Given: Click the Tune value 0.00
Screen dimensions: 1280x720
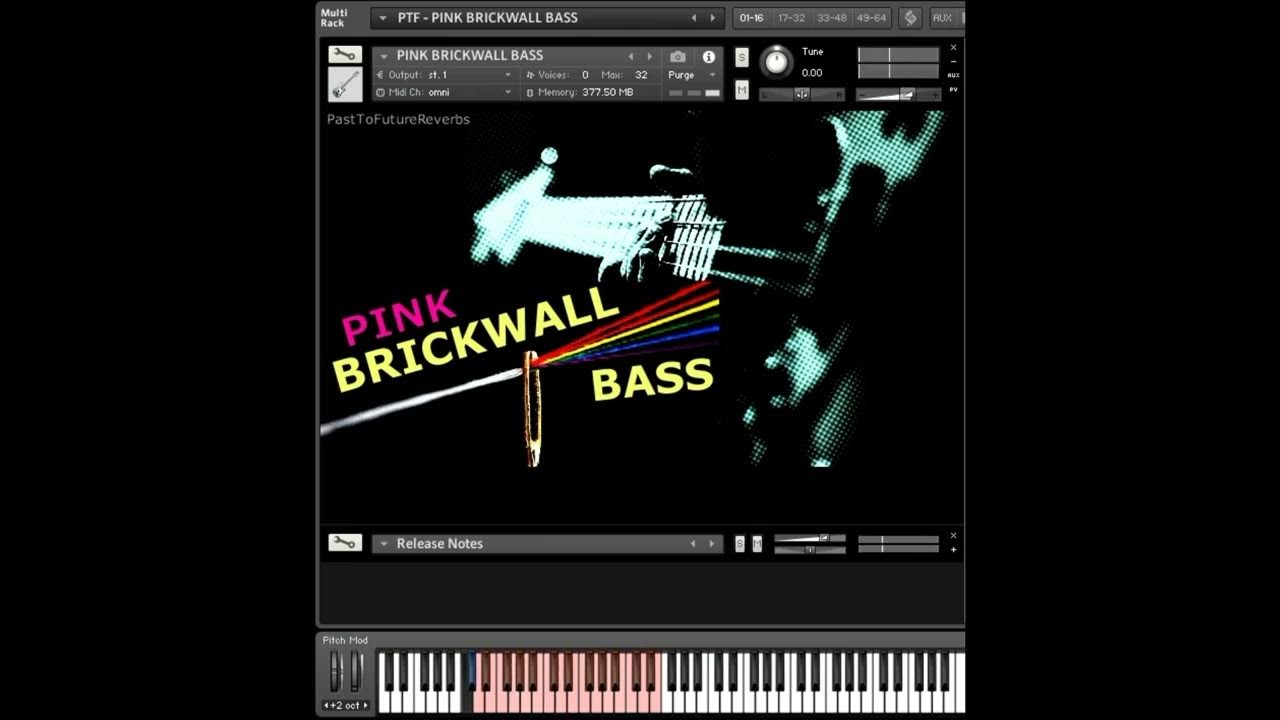Looking at the screenshot, I should point(812,73).
